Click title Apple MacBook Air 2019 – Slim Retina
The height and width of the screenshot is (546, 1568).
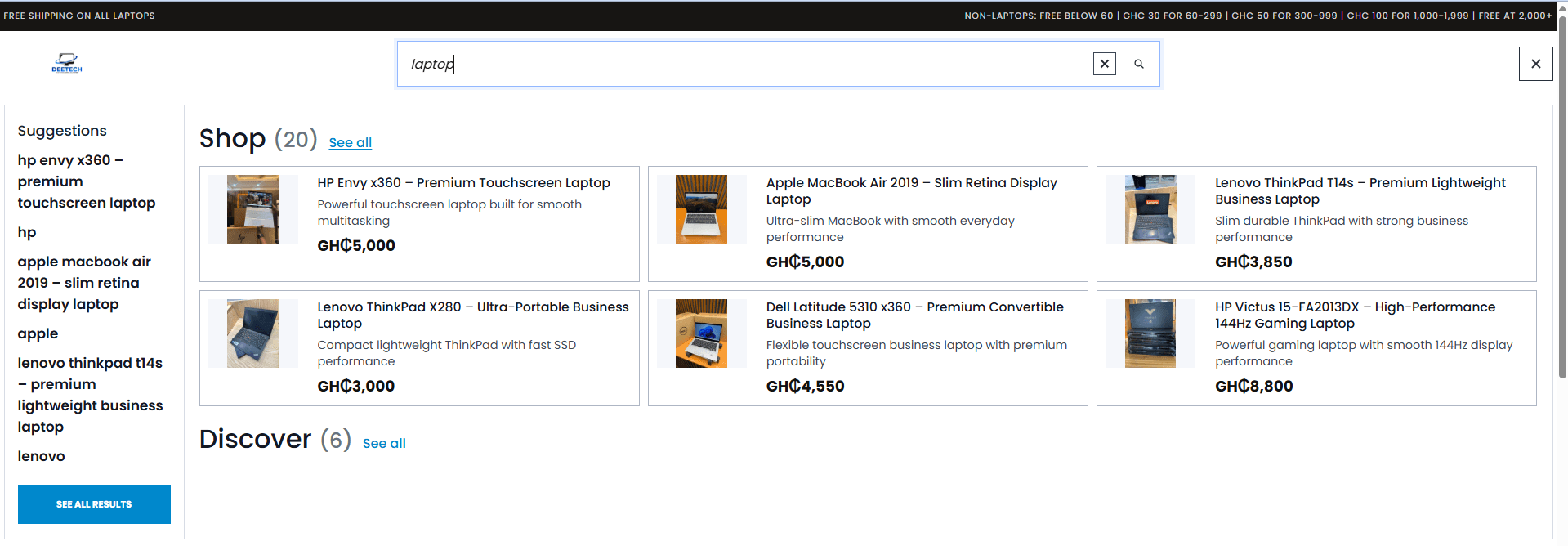tap(911, 191)
